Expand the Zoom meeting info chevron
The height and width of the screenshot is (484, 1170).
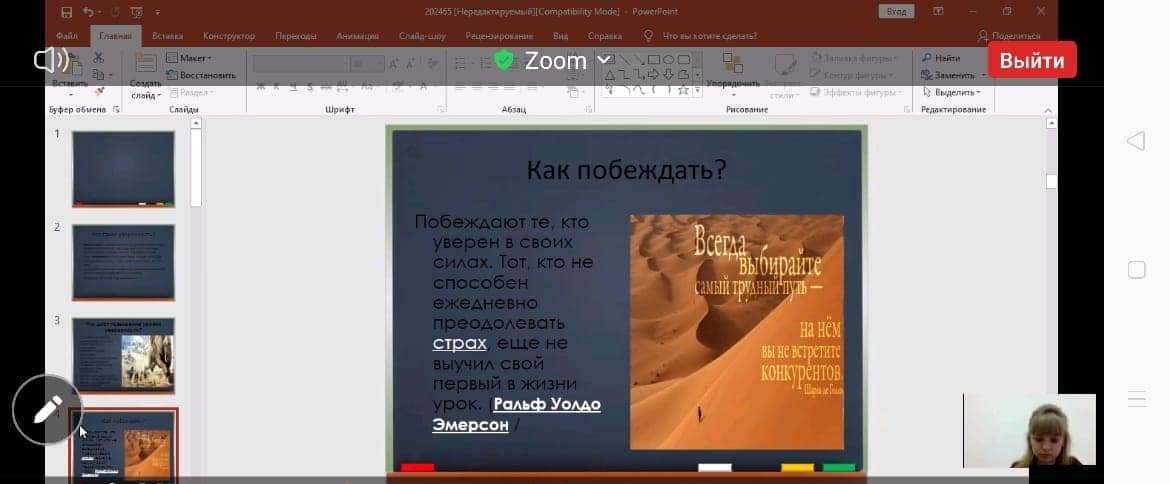point(603,60)
